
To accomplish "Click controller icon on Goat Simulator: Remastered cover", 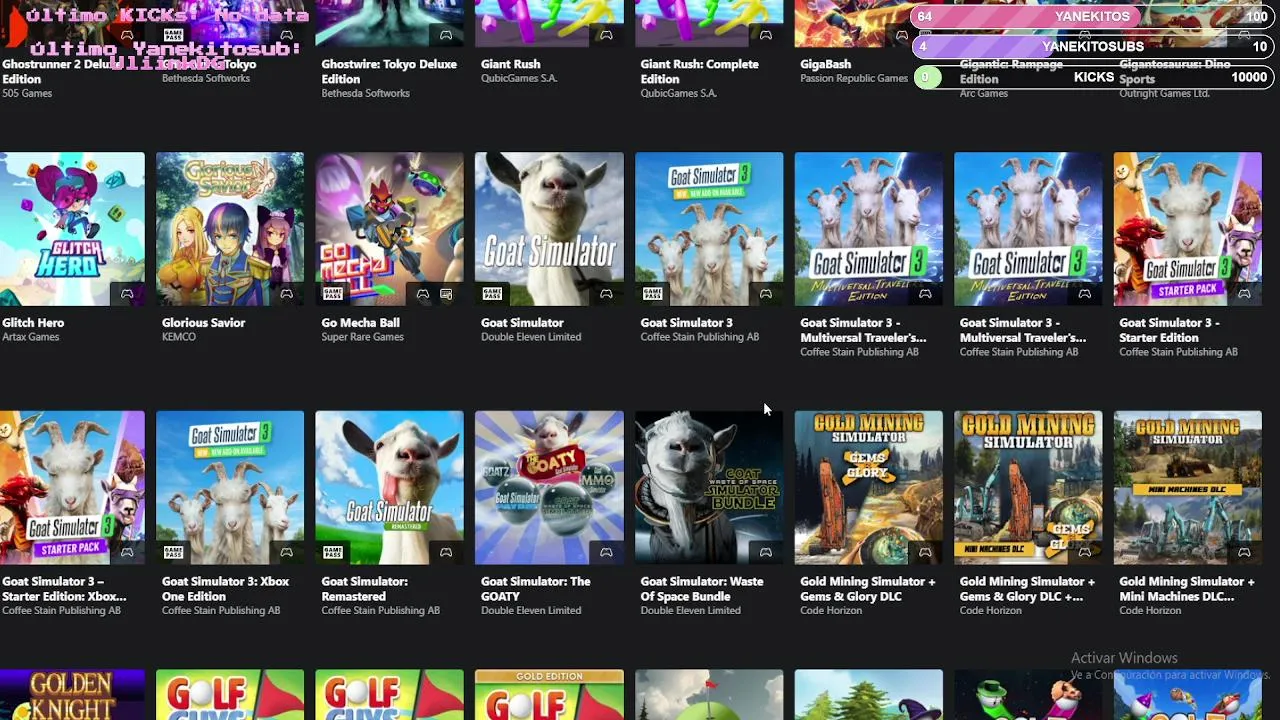I will coord(446,552).
